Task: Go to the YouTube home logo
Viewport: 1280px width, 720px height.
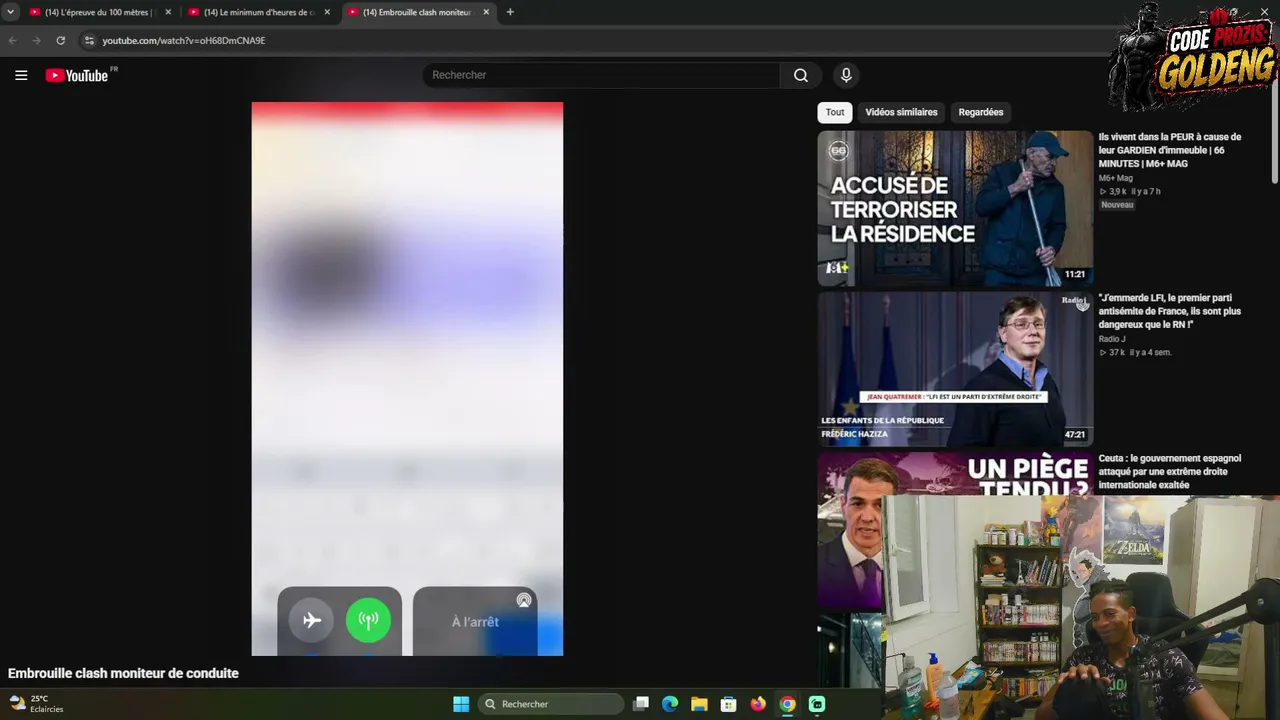Action: (77, 75)
